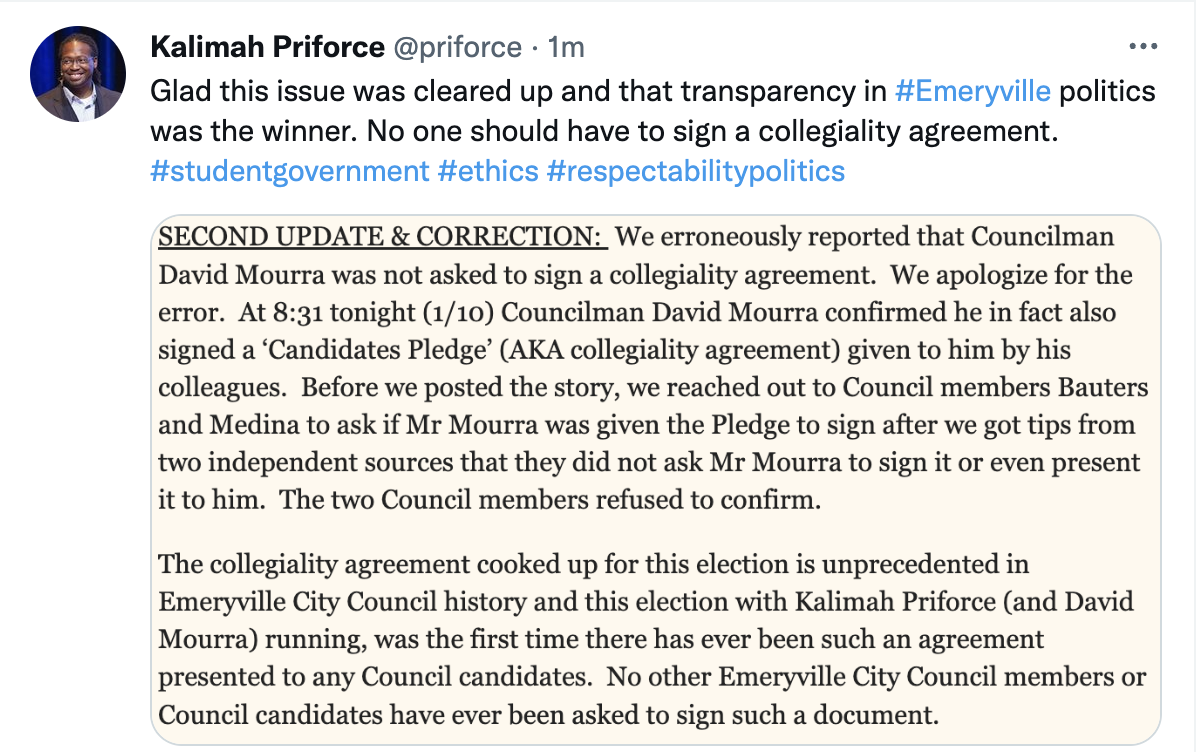Click the image's last line about signing a document
This screenshot has height=752, width=1196.
550,715
